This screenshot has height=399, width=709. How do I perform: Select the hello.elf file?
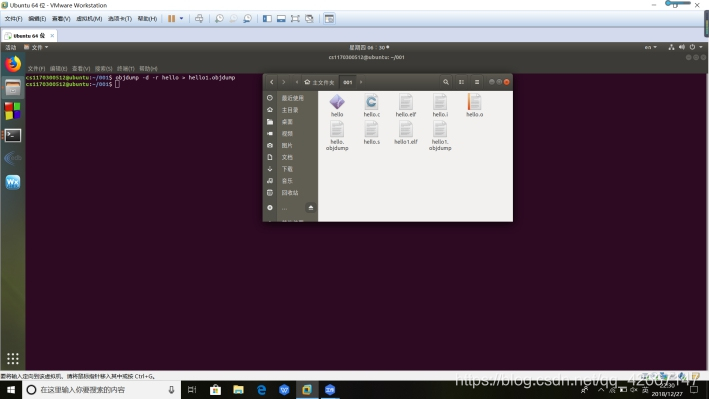click(406, 106)
